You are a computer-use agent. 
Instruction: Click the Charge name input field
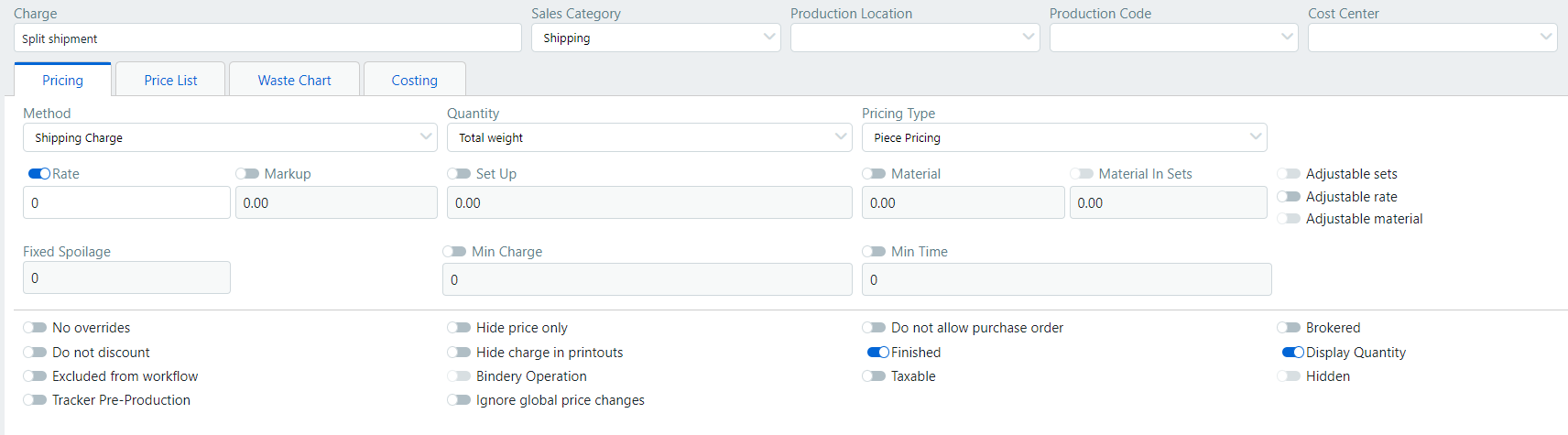click(x=267, y=38)
